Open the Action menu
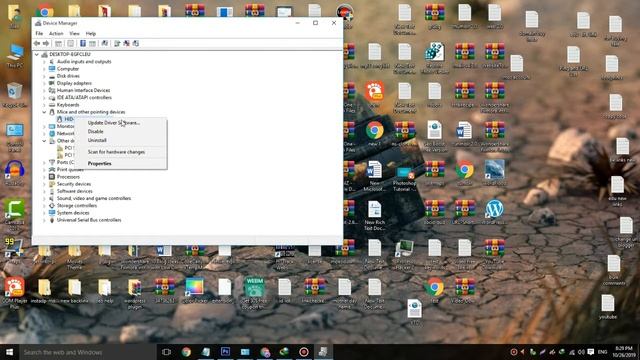The height and width of the screenshot is (360, 640). (x=56, y=33)
